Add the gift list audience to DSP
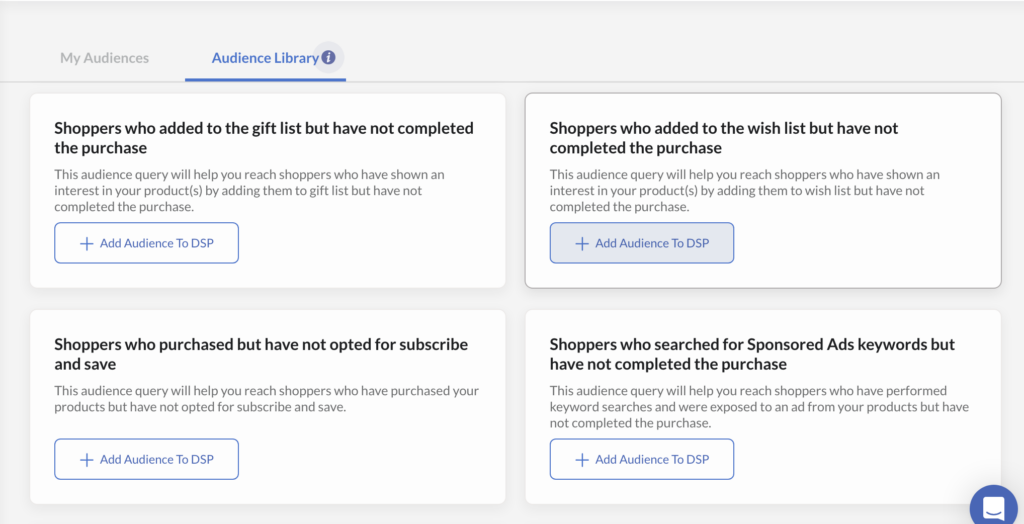 click(146, 243)
